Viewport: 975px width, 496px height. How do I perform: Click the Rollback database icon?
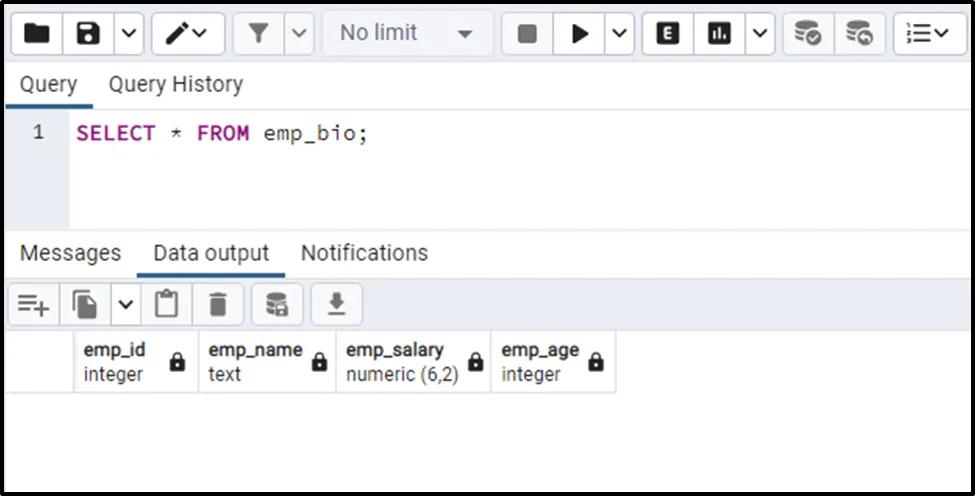pos(858,34)
